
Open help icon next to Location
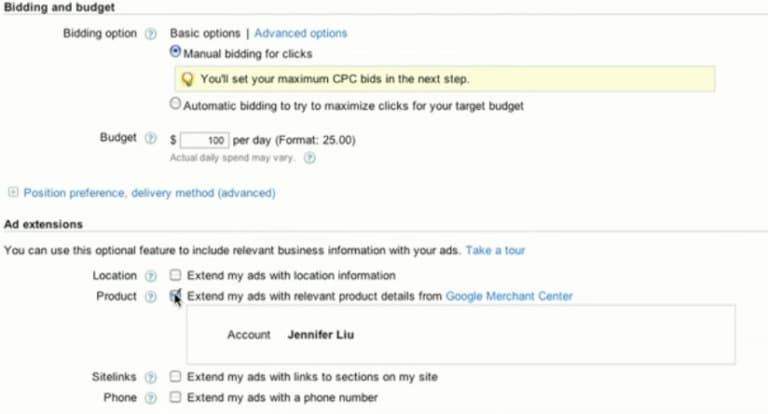(151, 276)
